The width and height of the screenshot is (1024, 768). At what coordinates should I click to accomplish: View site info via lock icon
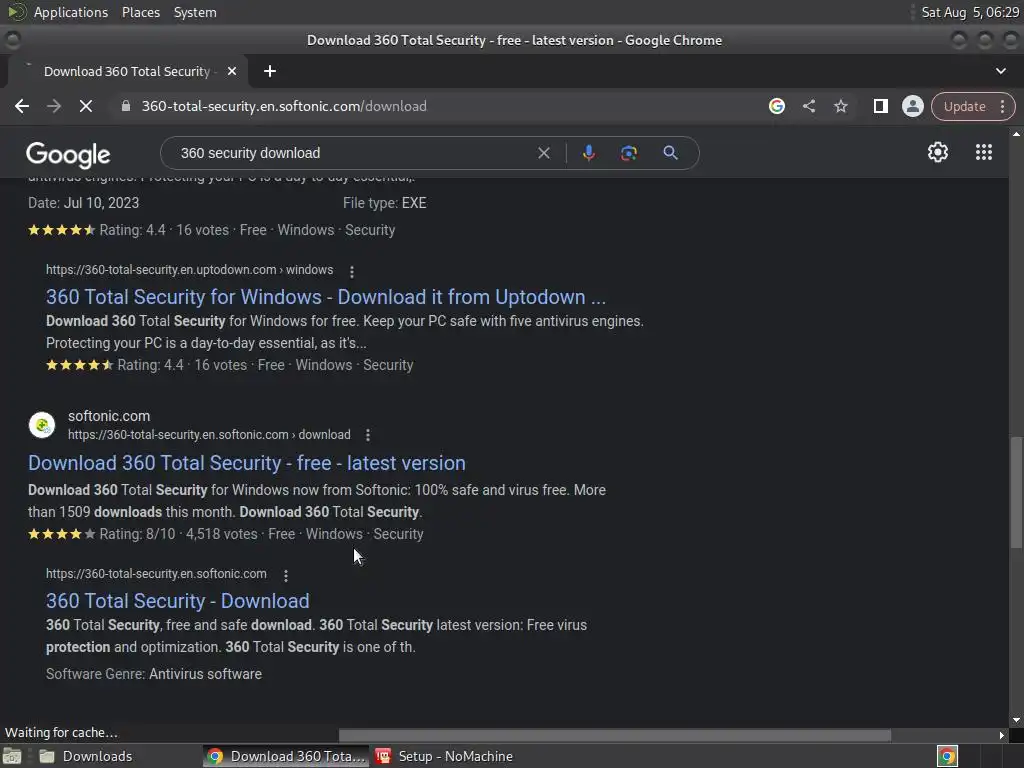tap(126, 106)
